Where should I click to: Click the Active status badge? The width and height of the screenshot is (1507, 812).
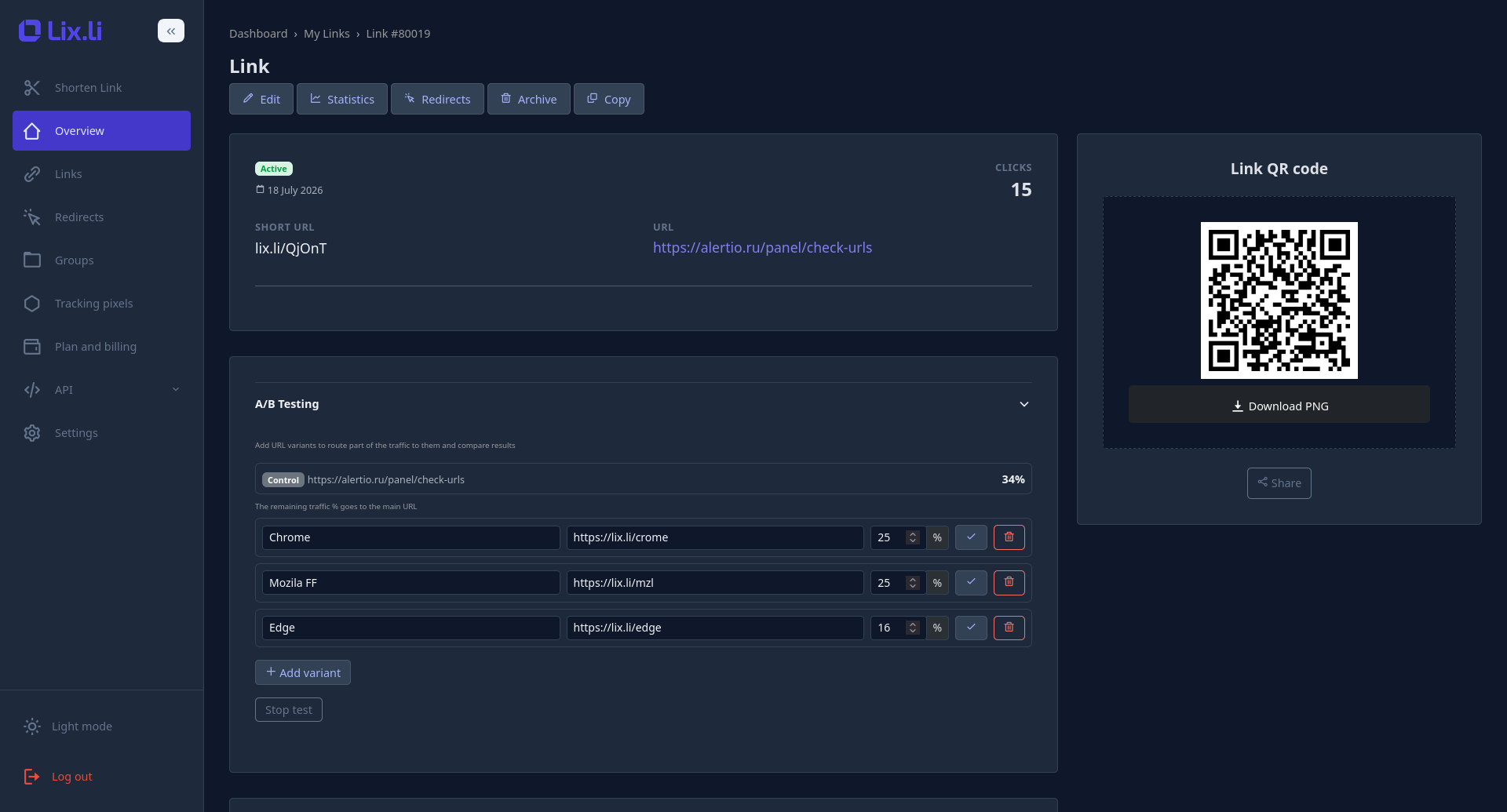[x=274, y=169]
